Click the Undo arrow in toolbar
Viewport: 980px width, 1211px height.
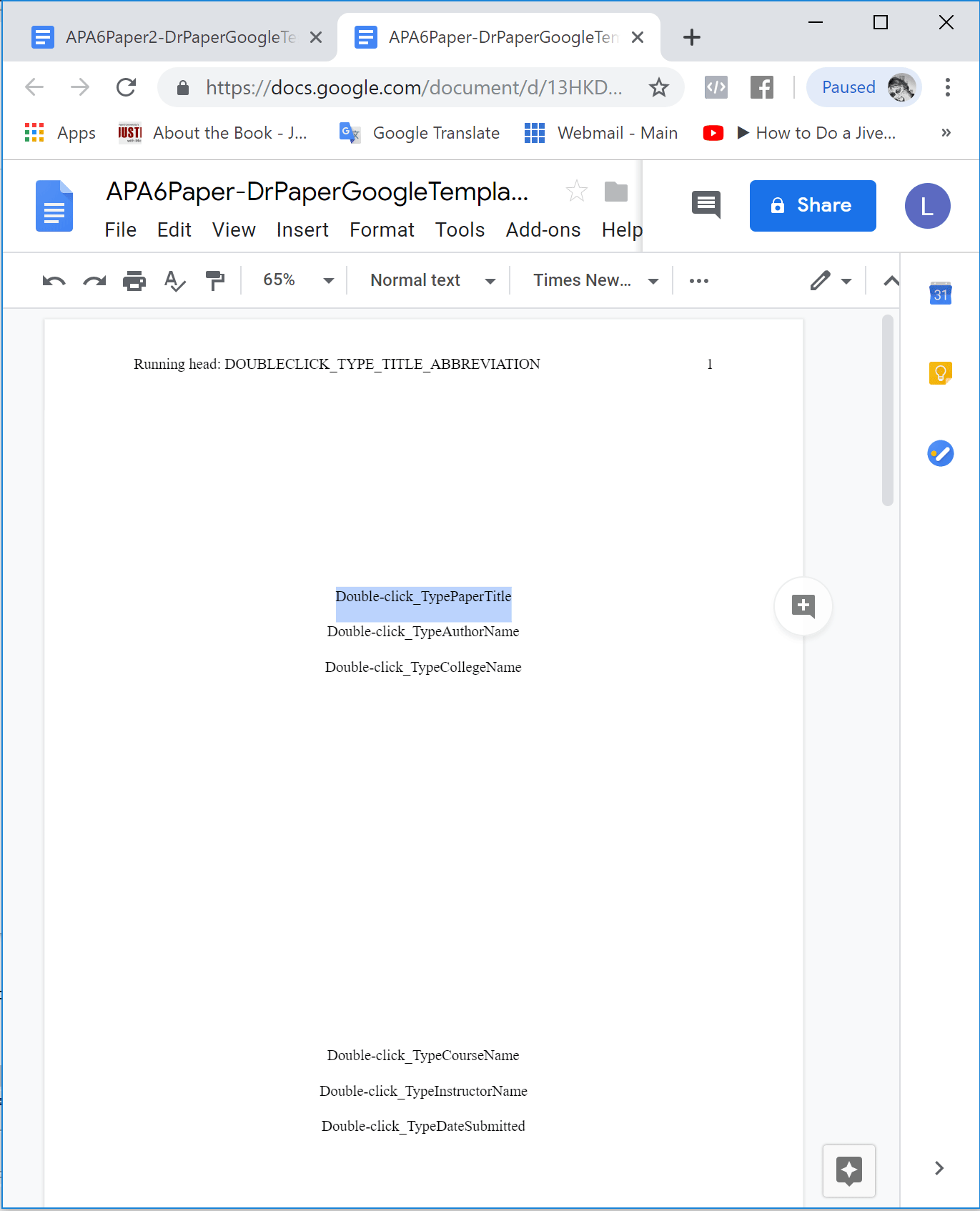pyautogui.click(x=54, y=281)
